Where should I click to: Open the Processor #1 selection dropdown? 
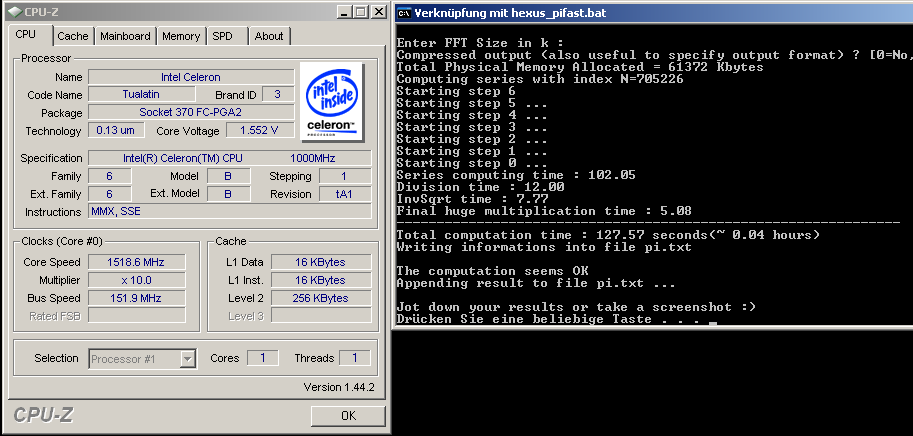click(x=142, y=359)
